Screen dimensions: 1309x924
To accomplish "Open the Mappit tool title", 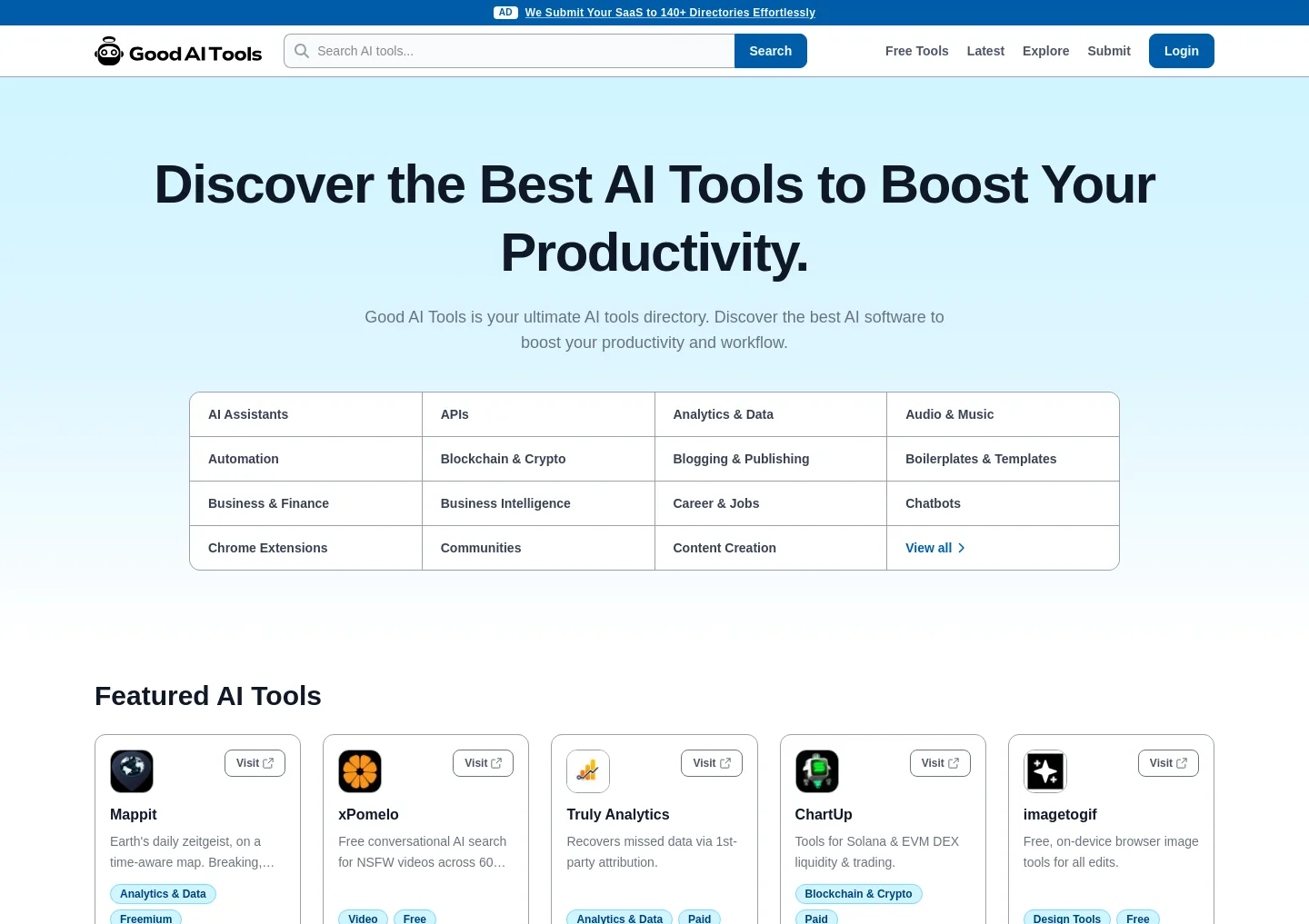I will click(x=134, y=815).
